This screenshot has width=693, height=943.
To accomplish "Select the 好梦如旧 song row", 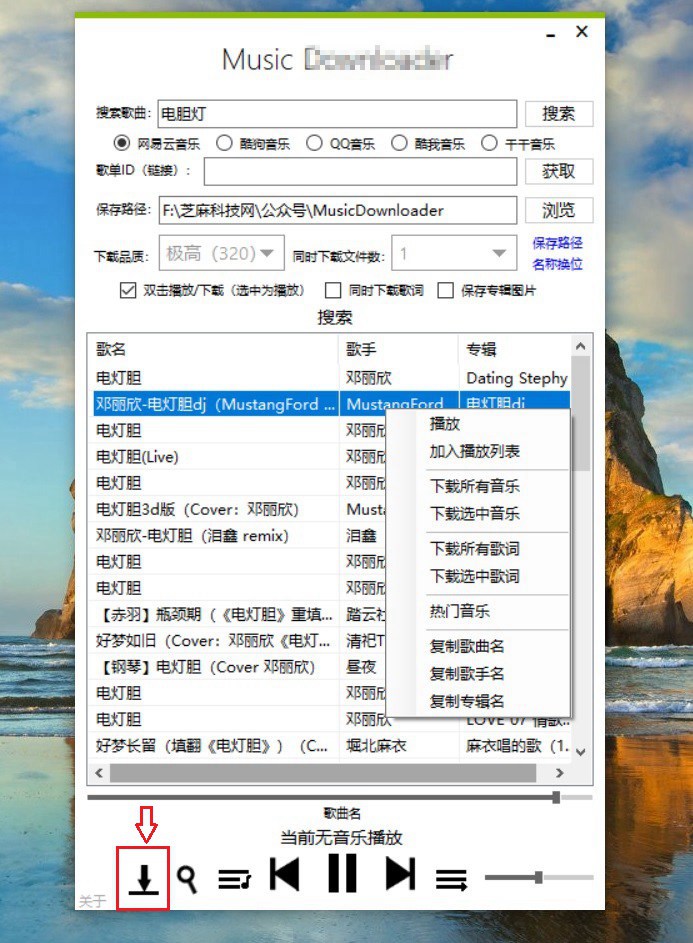I will click(x=214, y=640).
